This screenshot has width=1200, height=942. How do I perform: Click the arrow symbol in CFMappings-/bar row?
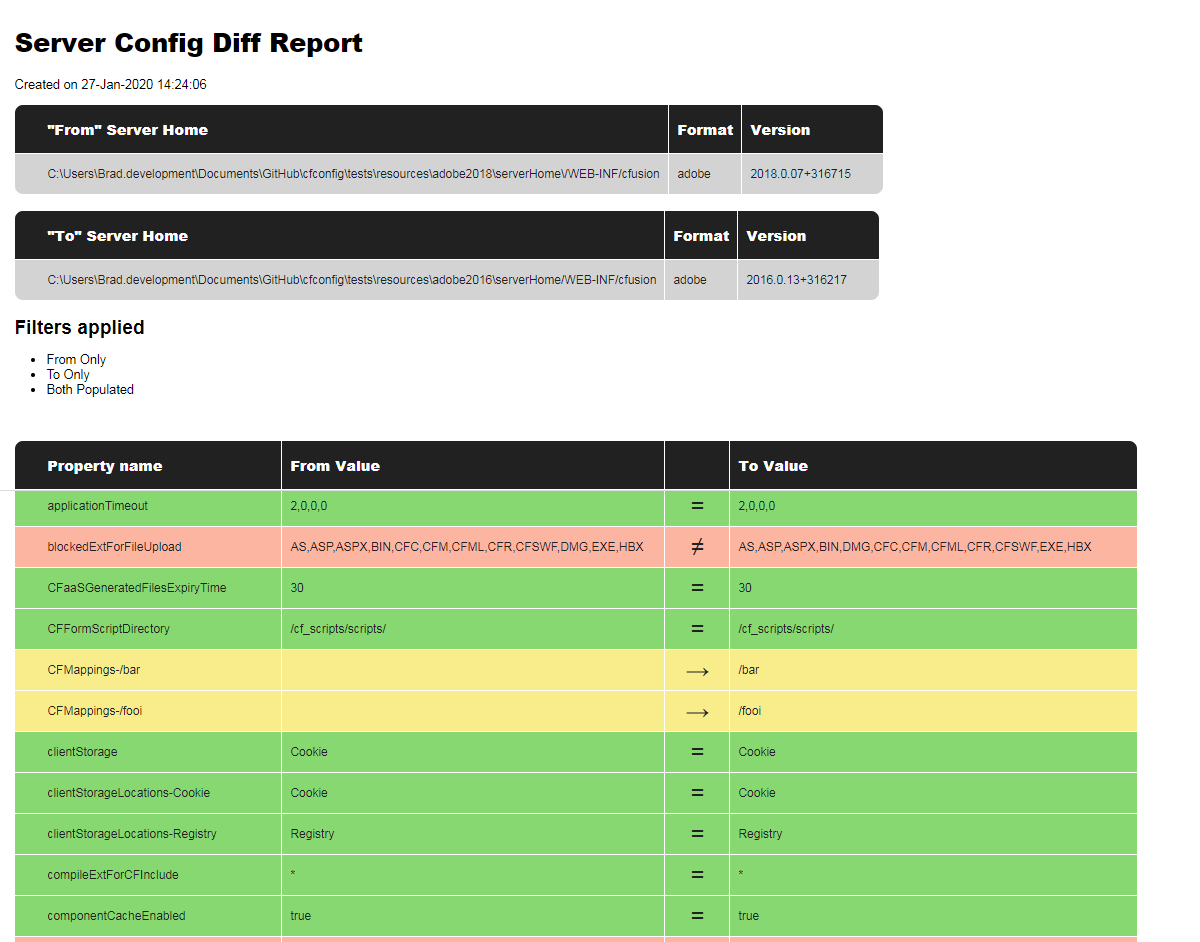(697, 671)
